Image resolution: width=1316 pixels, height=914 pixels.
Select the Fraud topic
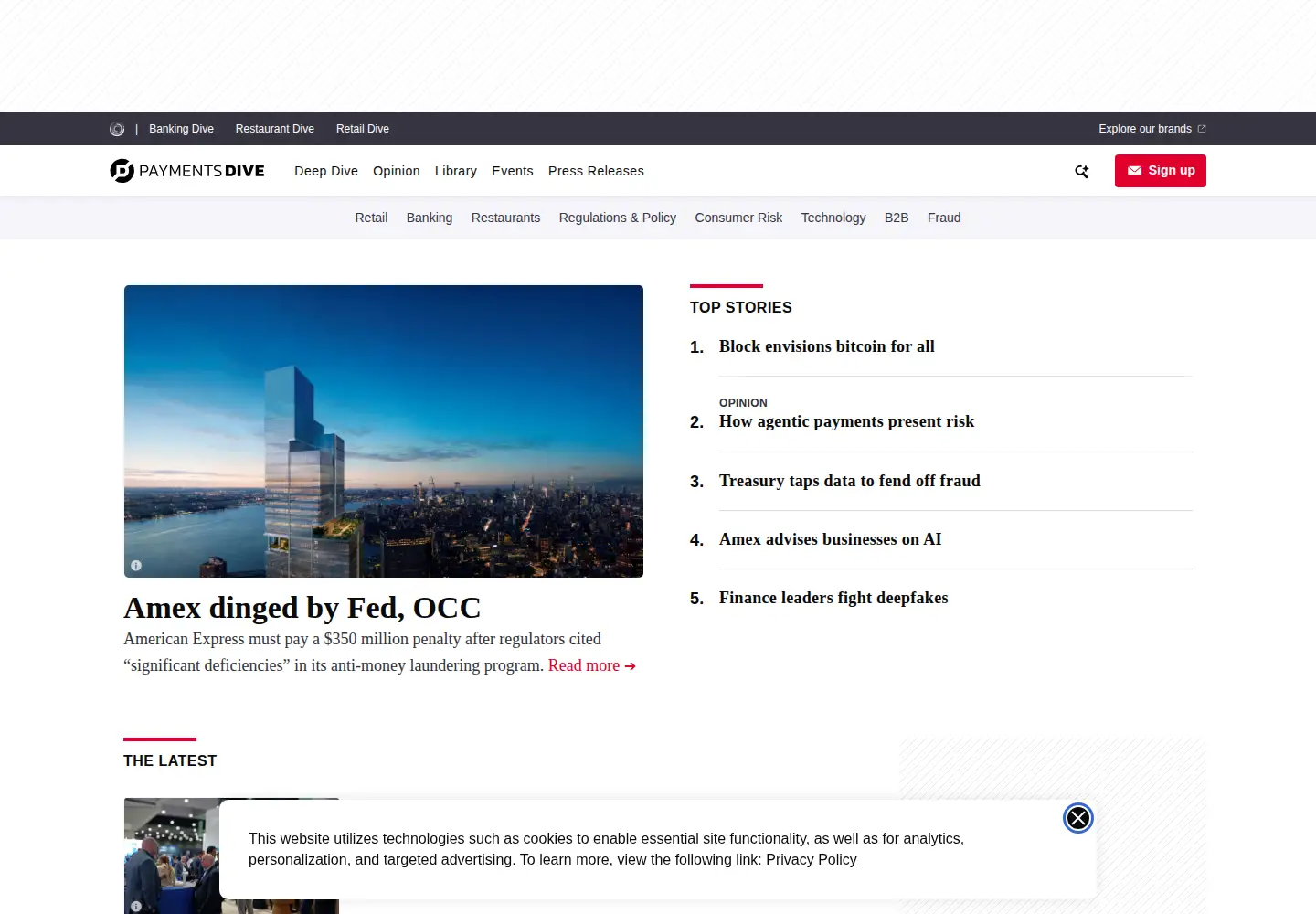click(x=944, y=218)
